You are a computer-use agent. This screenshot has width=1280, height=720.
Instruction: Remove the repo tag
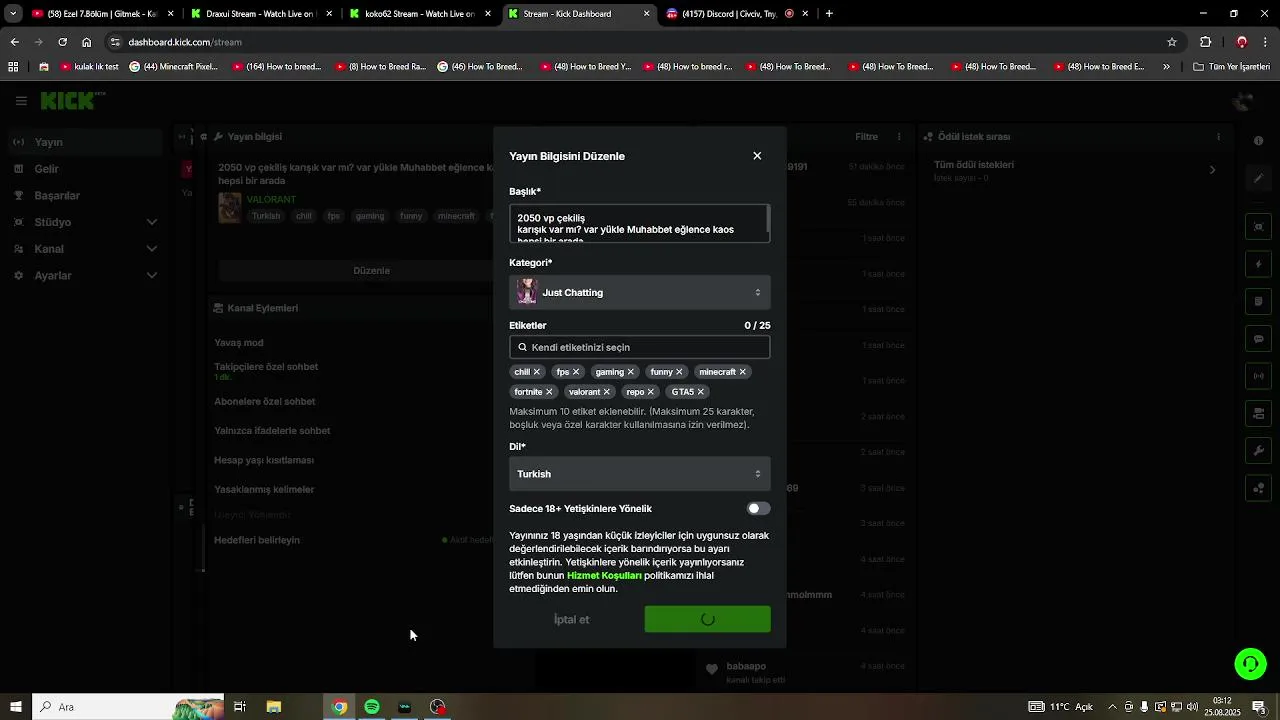pos(651,392)
